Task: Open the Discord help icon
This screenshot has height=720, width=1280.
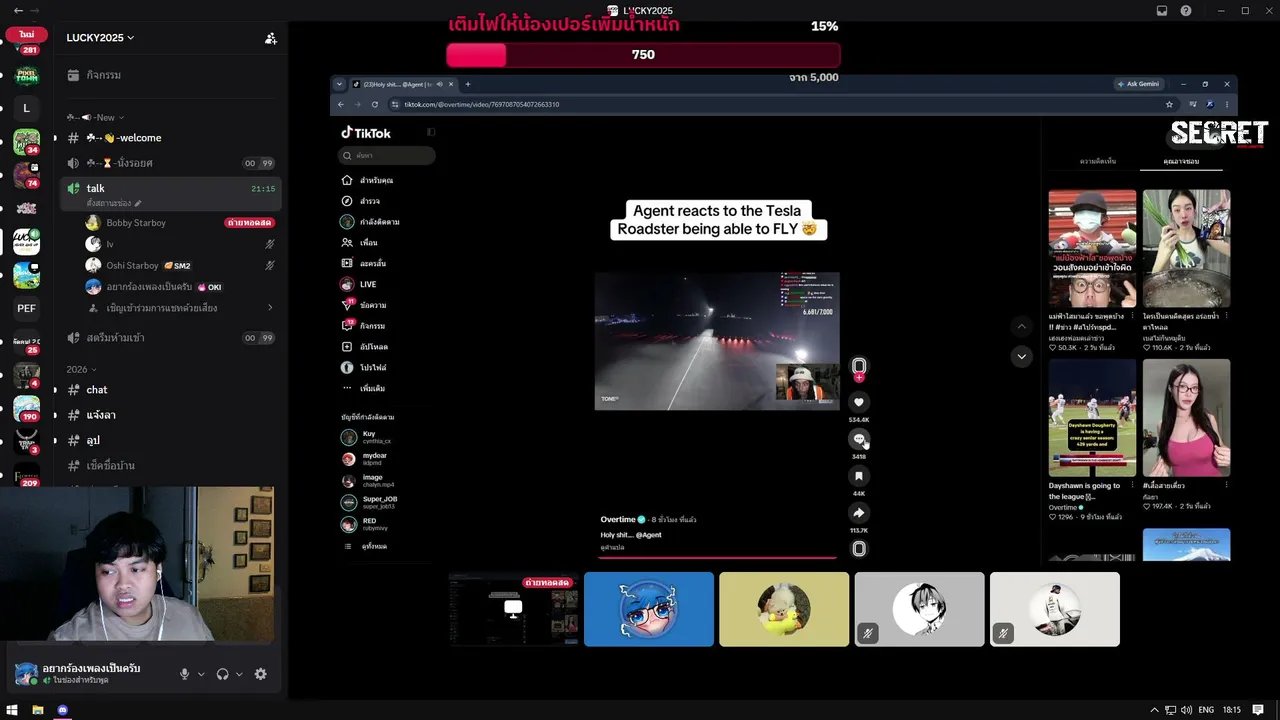Action: (1186, 11)
